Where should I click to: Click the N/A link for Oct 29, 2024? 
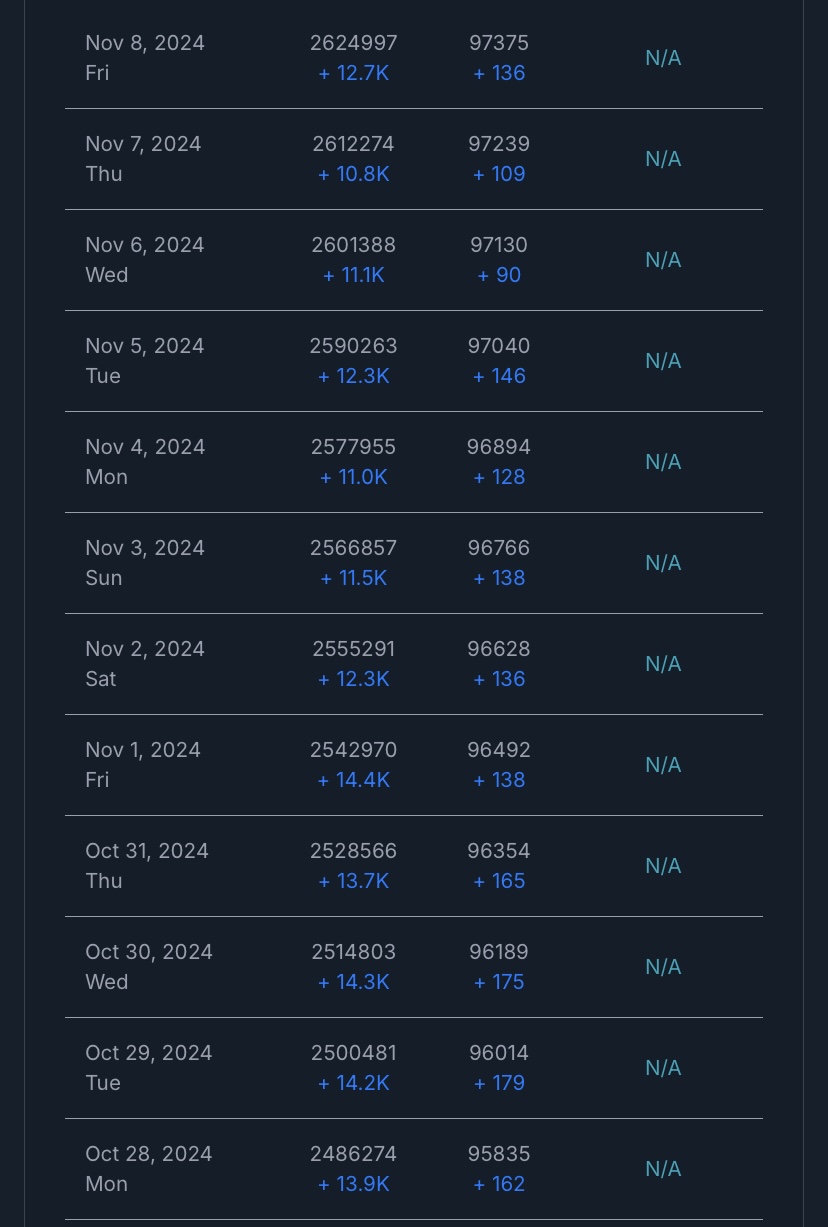[x=663, y=1068]
